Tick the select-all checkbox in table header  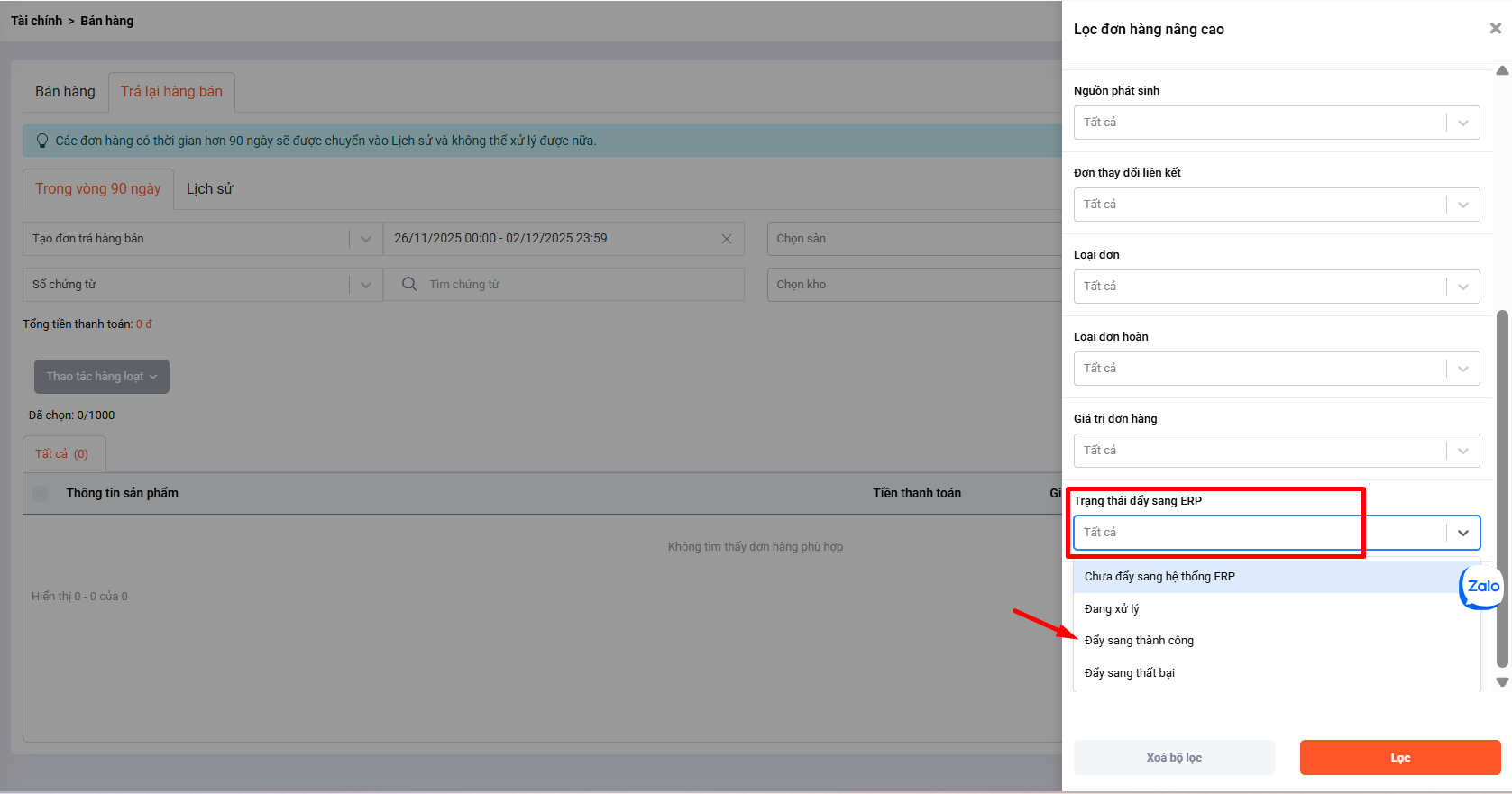click(x=41, y=494)
